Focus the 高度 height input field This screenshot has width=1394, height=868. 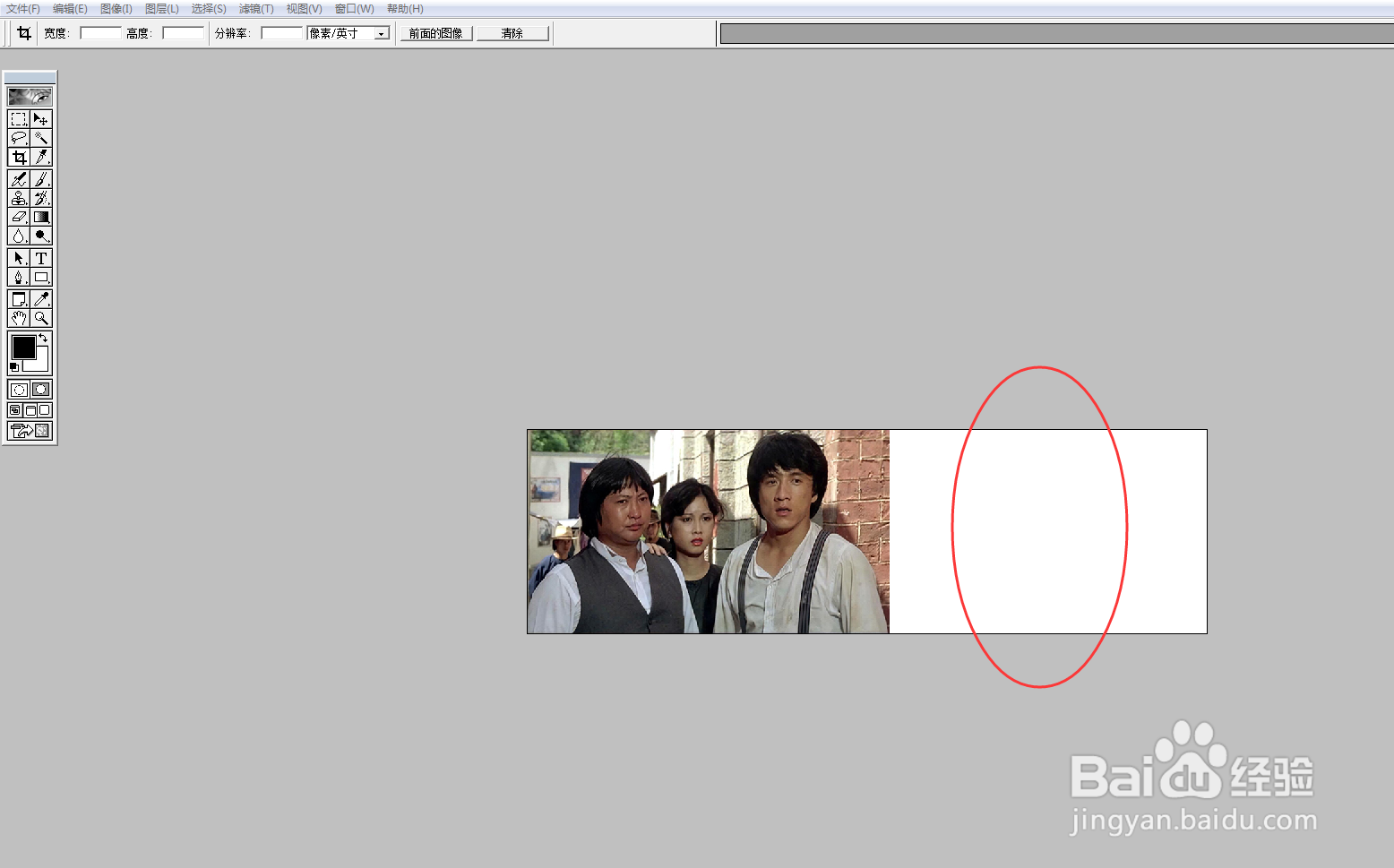(184, 33)
